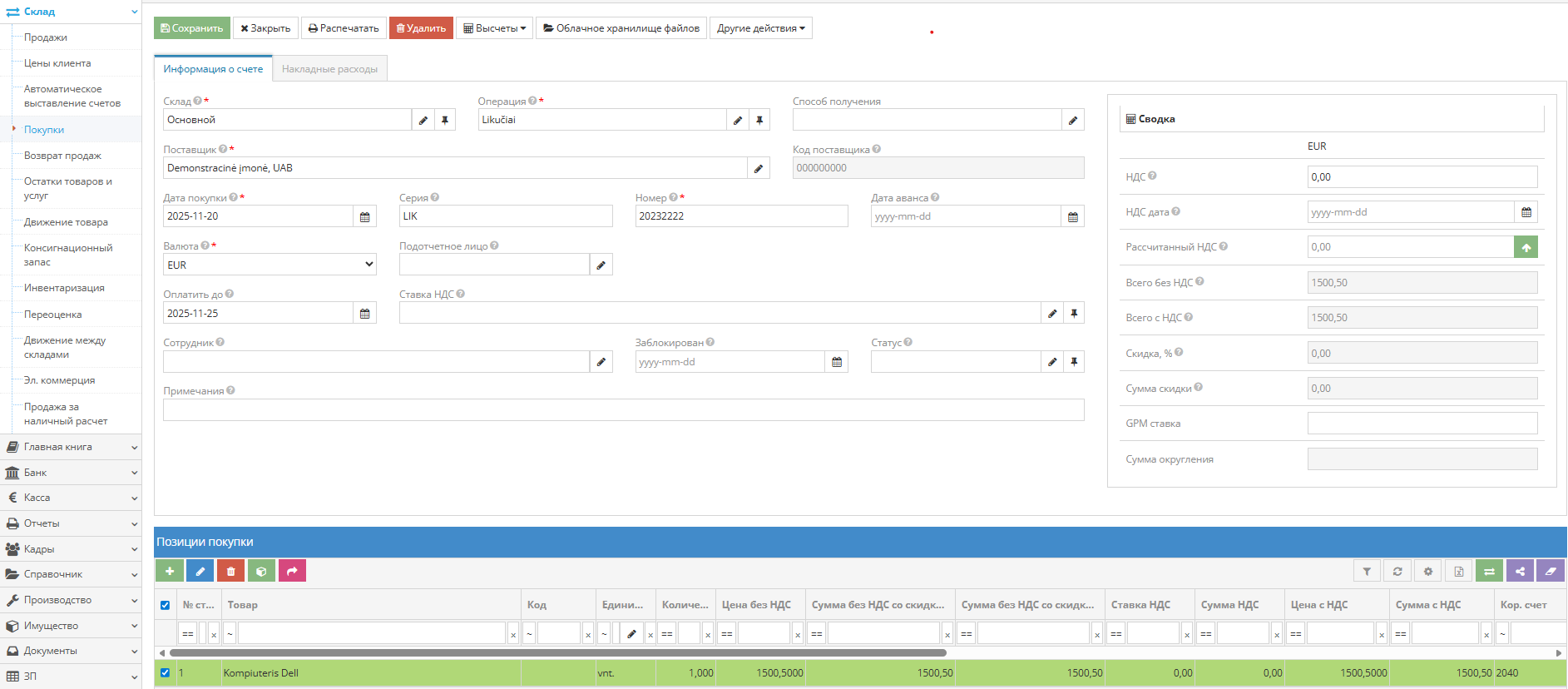This screenshot has height=689, width=1568.
Task: Uncheck the Kompiuteris Dell row checkbox
Action: click(165, 672)
